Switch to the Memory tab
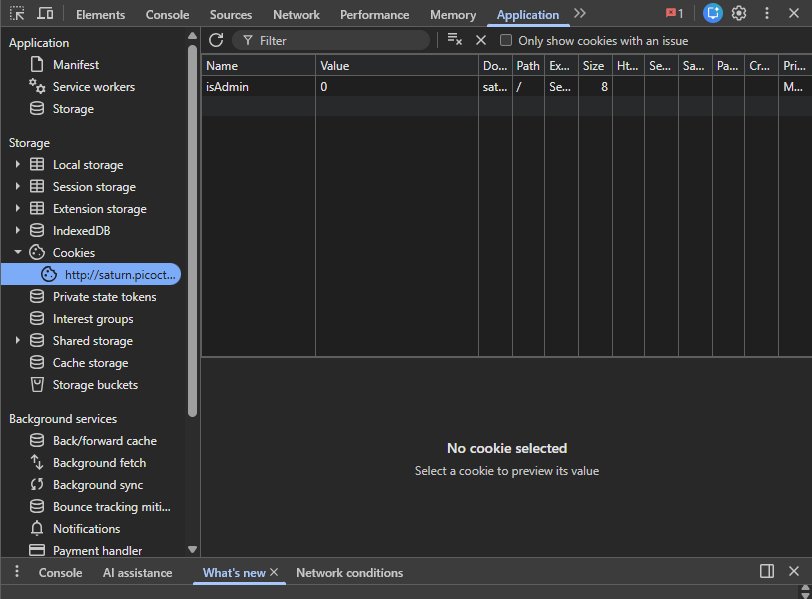 [453, 14]
